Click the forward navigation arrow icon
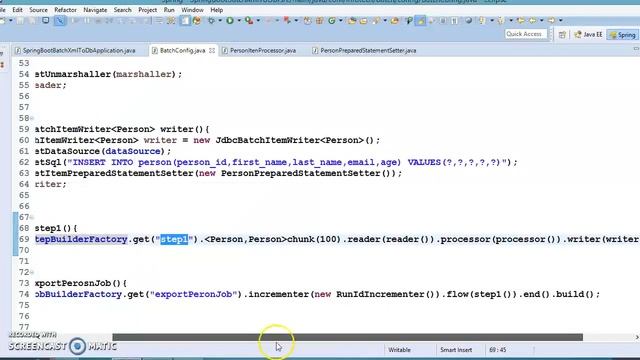The height and width of the screenshot is (360, 640). (x=551, y=20)
